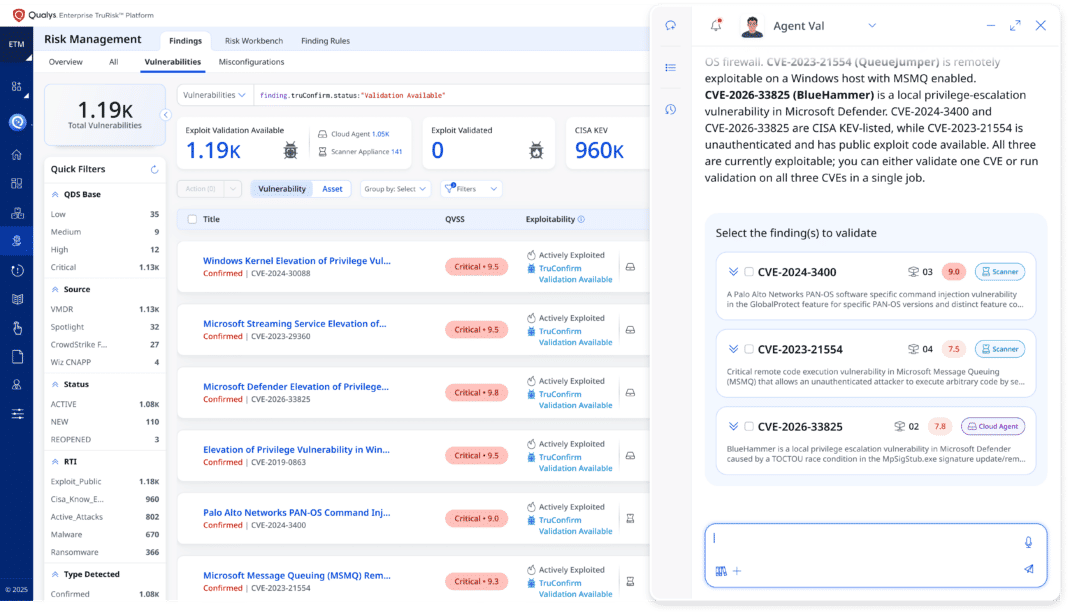This screenshot has width=1070, height=614.
Task: Filter by Ransomware 366 under RTI
Action: click(104, 553)
